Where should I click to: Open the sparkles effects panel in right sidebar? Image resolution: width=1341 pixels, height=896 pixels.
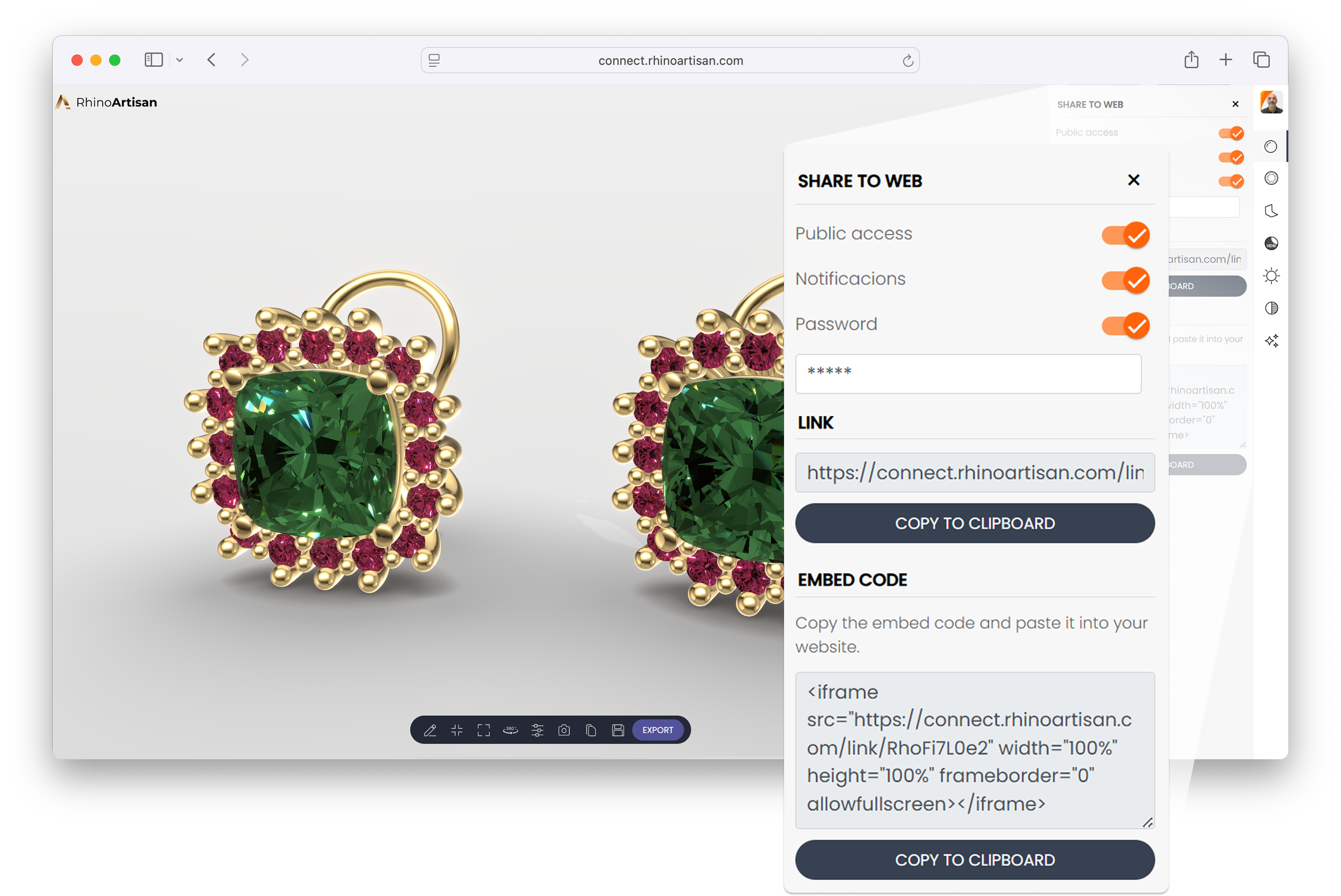coord(1271,341)
